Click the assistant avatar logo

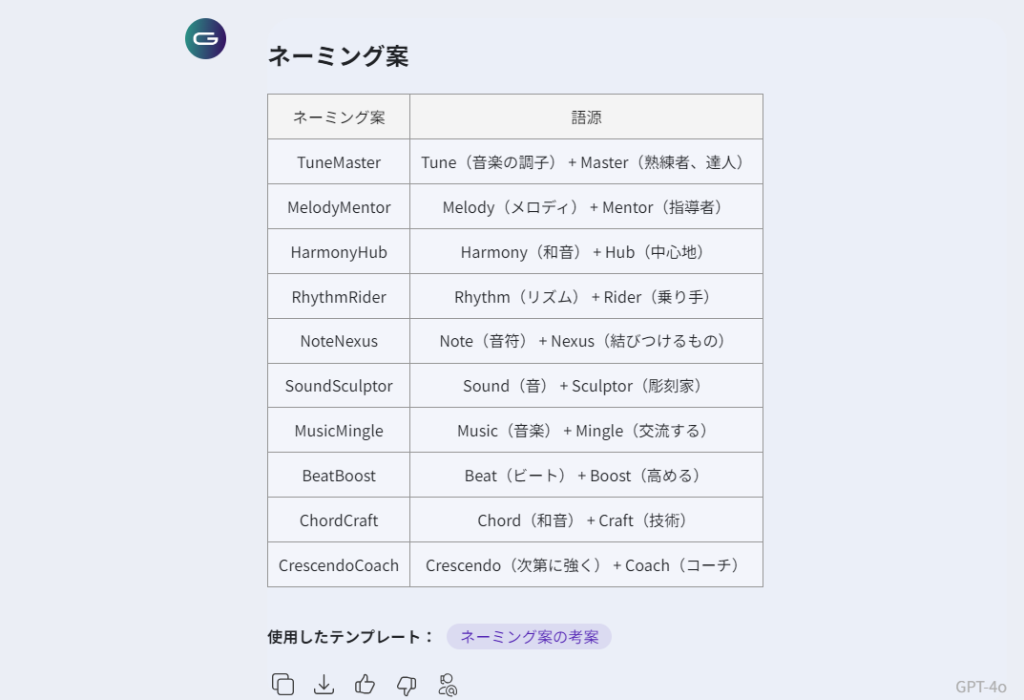[206, 39]
